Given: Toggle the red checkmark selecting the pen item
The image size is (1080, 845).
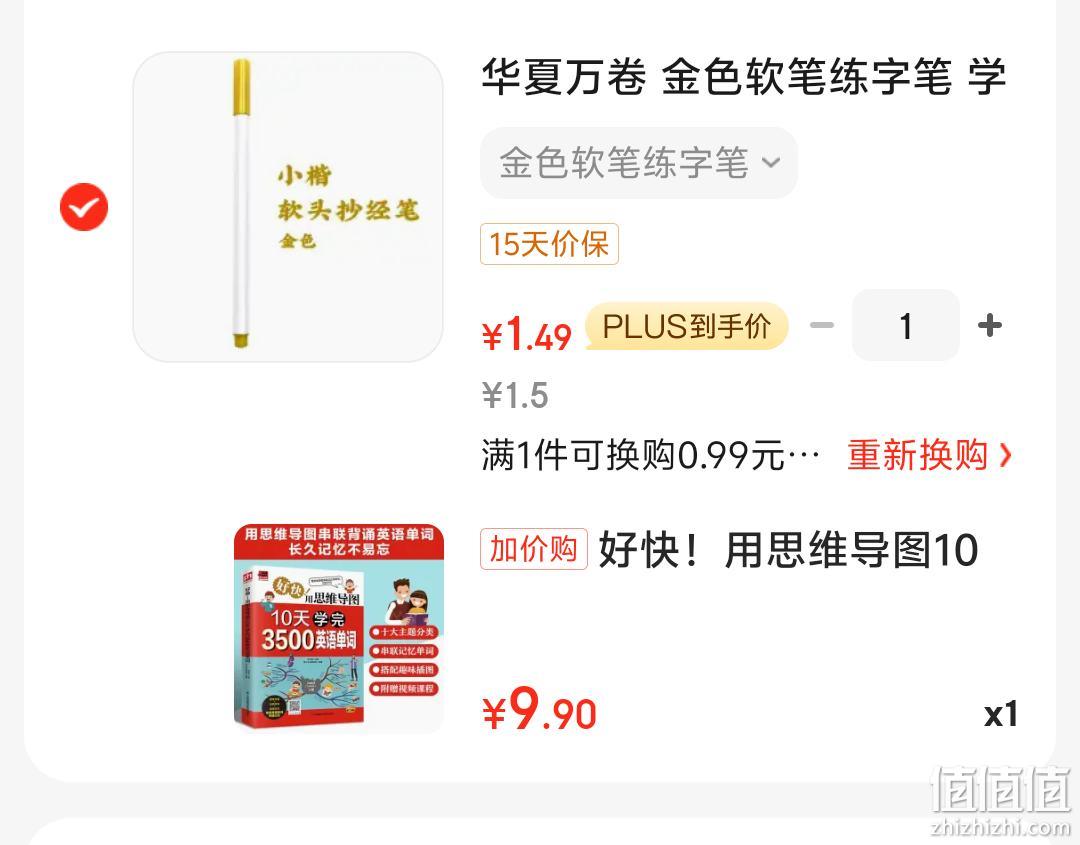Looking at the screenshot, I should pyautogui.click(x=84, y=207).
